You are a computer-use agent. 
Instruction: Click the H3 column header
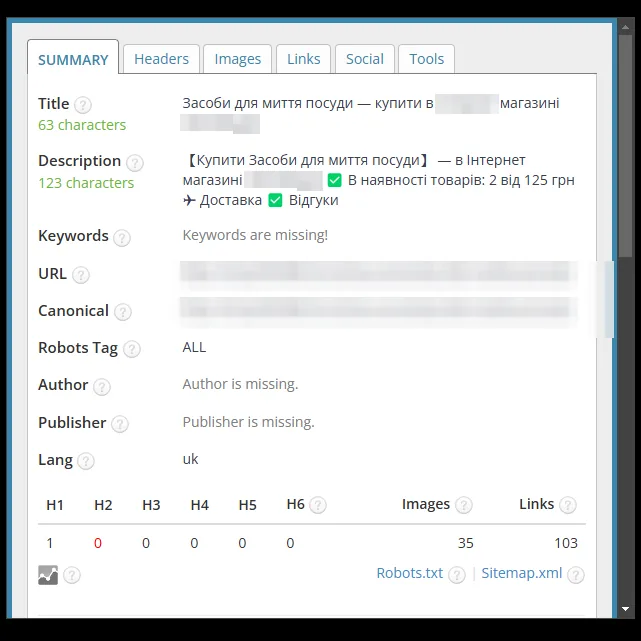[151, 505]
